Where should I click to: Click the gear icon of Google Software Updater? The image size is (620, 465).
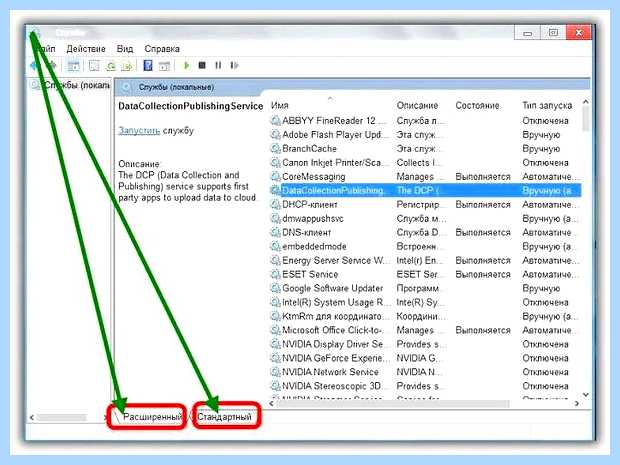[275, 288]
